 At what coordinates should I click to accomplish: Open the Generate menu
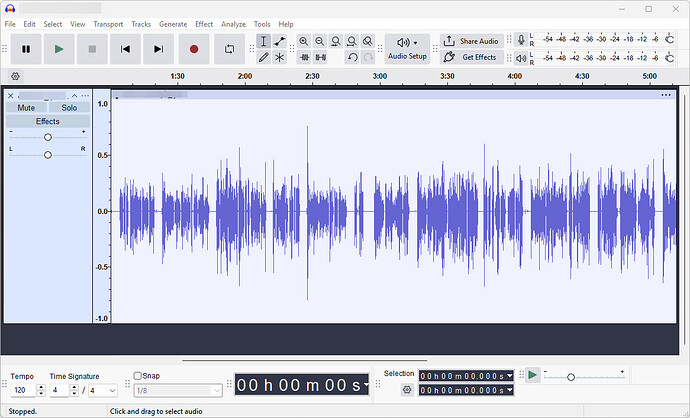tap(173, 24)
